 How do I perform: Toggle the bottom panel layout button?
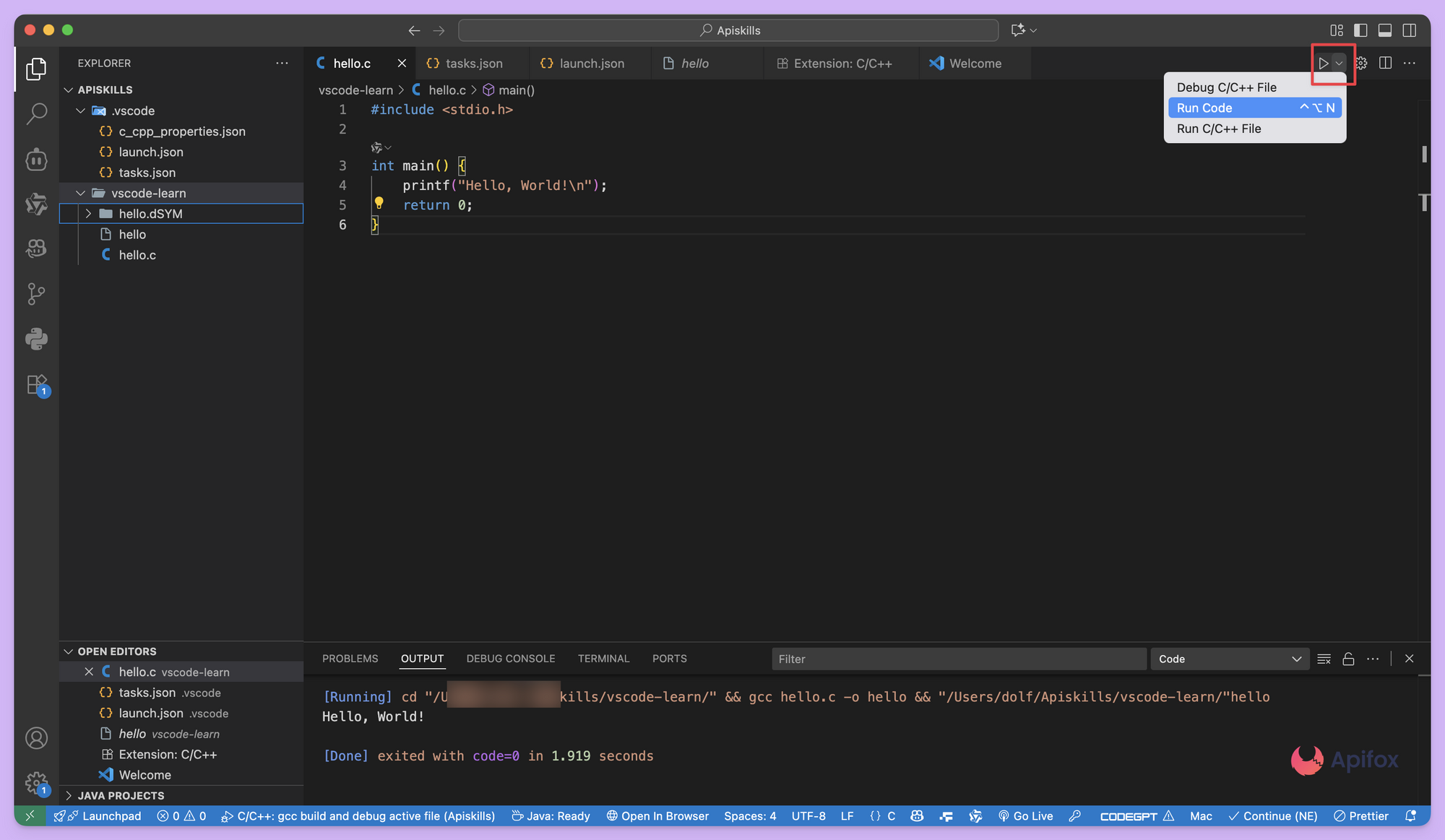(x=1385, y=30)
